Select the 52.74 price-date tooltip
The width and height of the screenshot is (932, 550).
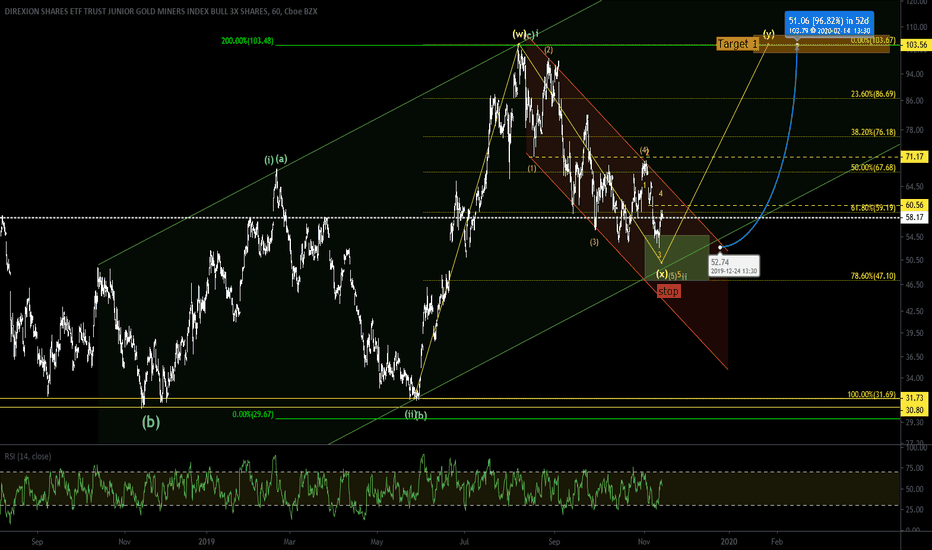point(733,266)
